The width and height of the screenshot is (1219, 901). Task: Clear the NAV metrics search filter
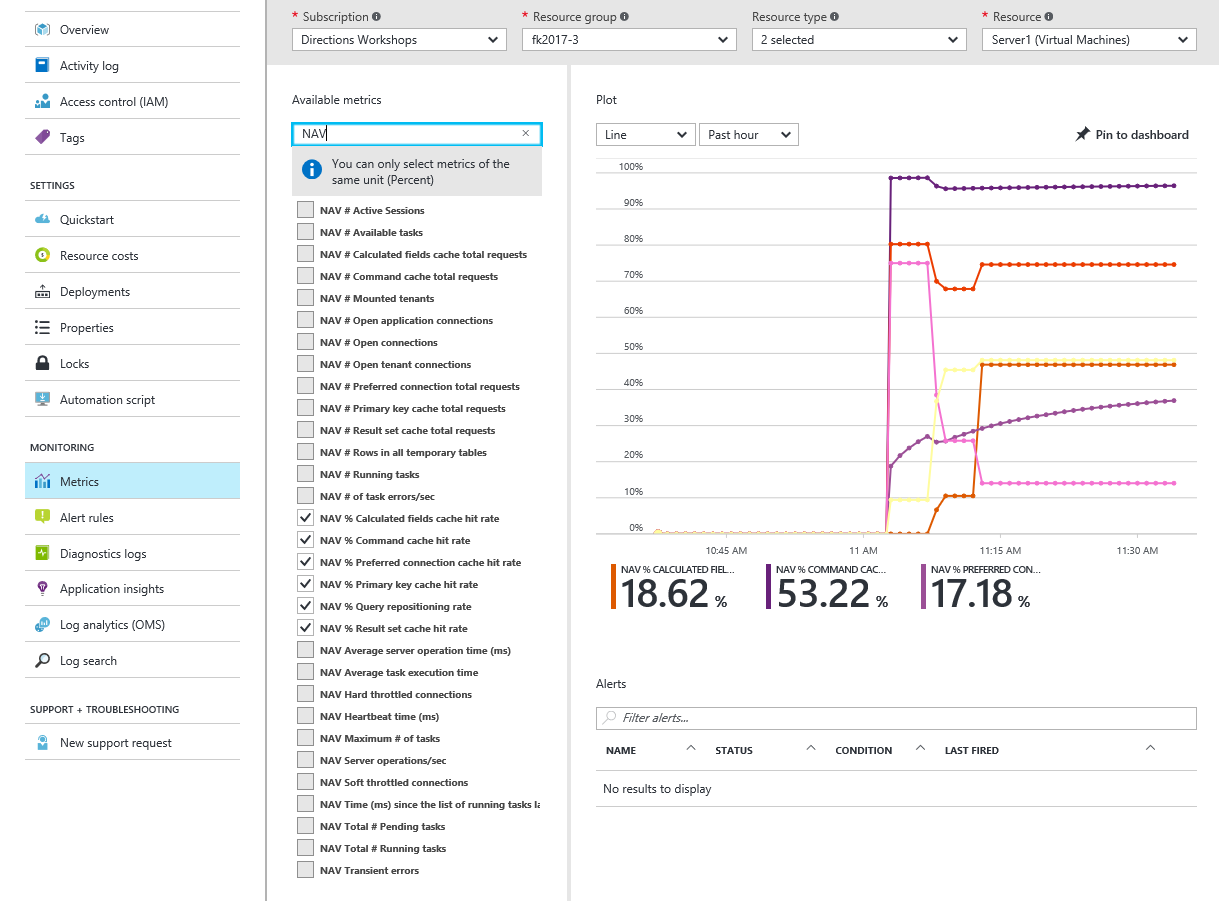click(526, 134)
